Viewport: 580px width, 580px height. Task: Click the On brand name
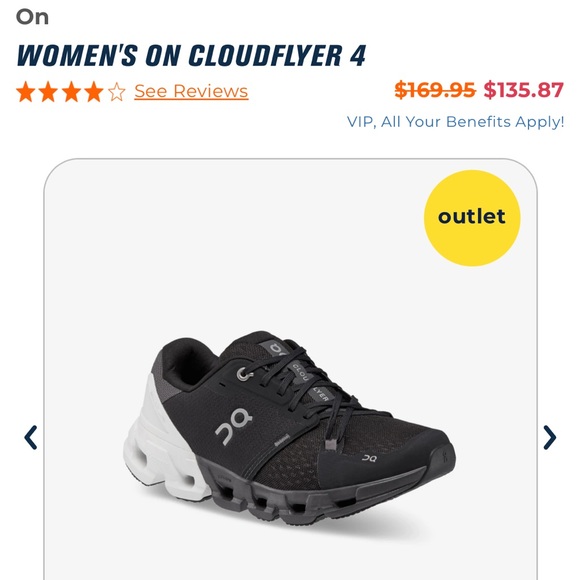[x=32, y=17]
